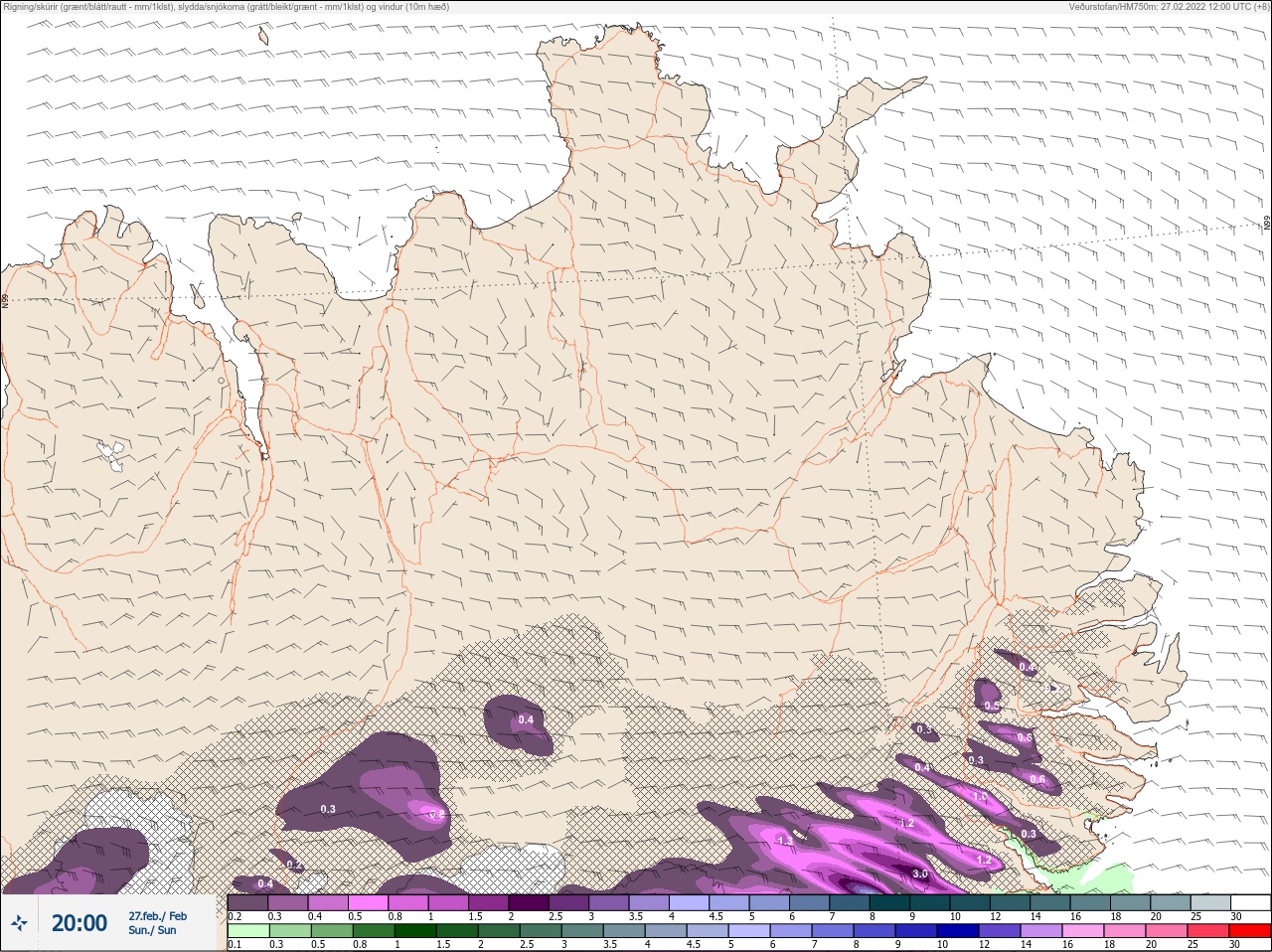
Task: Click the '1.3' precipitation value on the map
Action: (x=785, y=841)
